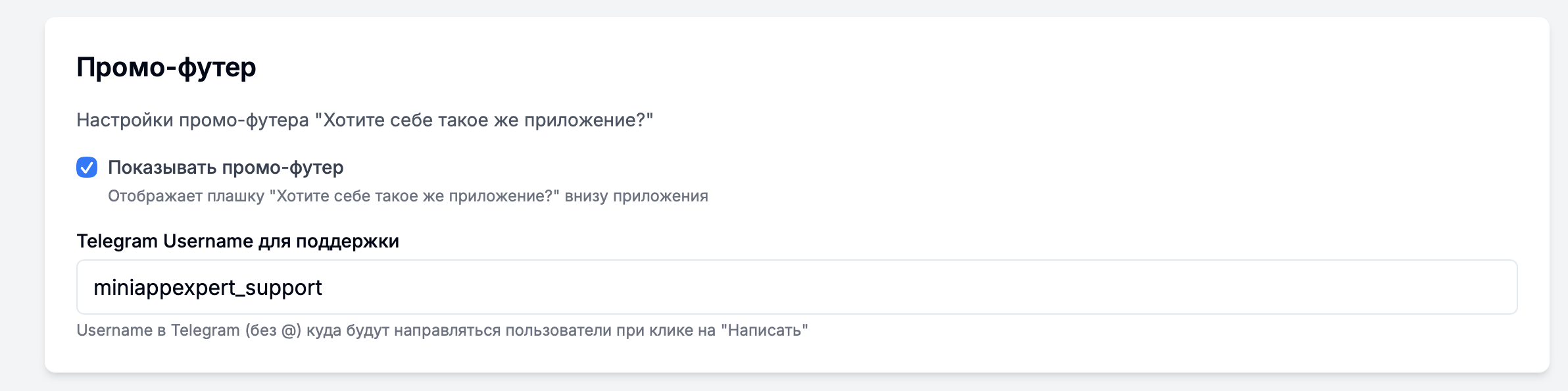Screen dimensions: 1568x391
Task: Click the word "Telegram" in the field label
Action: click(x=117, y=241)
